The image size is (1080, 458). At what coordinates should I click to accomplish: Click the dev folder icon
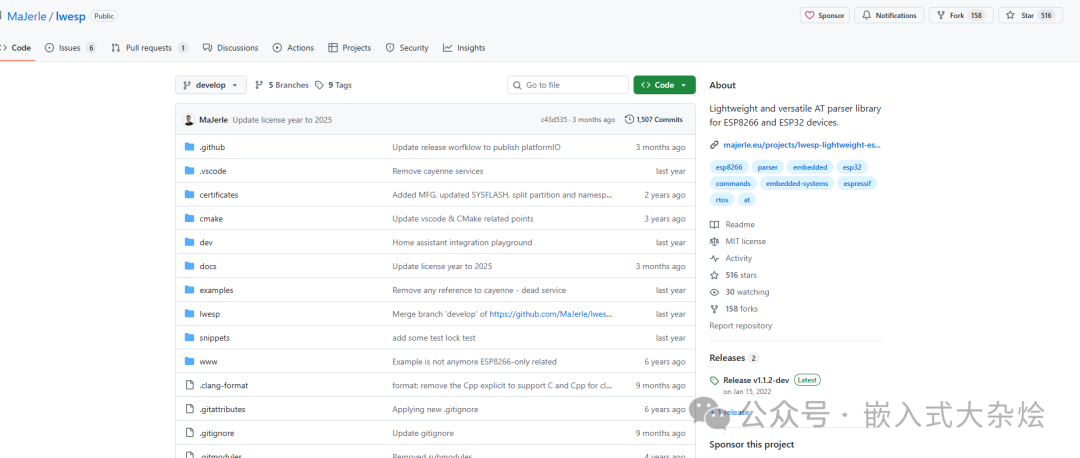tap(190, 242)
